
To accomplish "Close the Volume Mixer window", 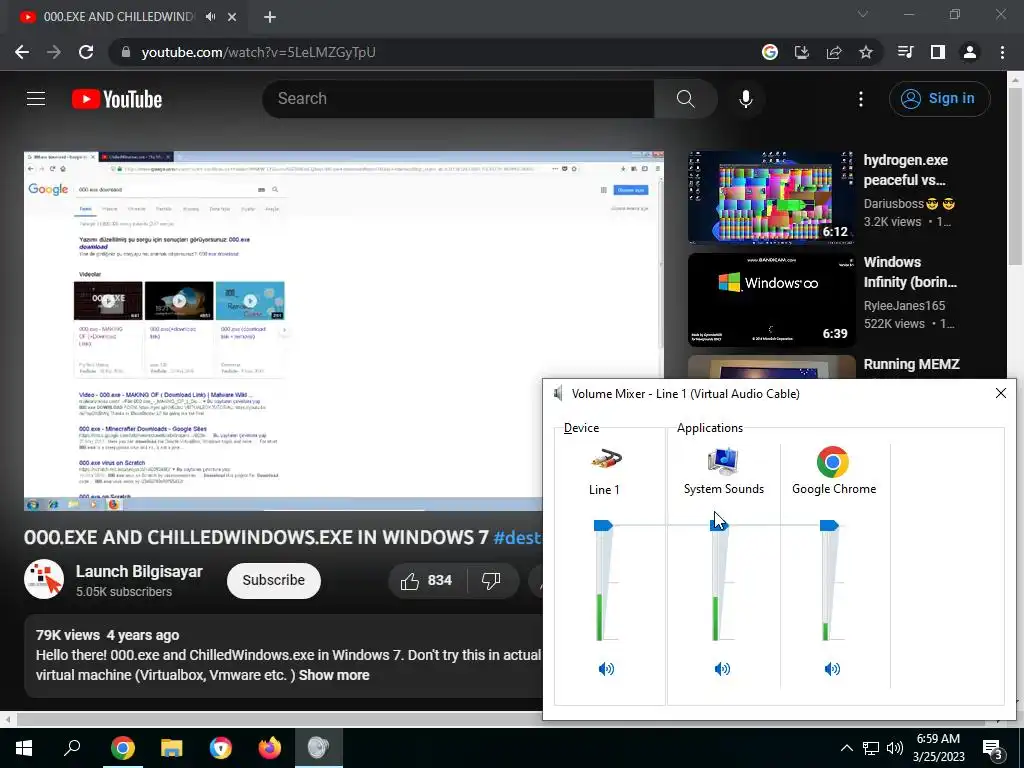I will 1000,393.
